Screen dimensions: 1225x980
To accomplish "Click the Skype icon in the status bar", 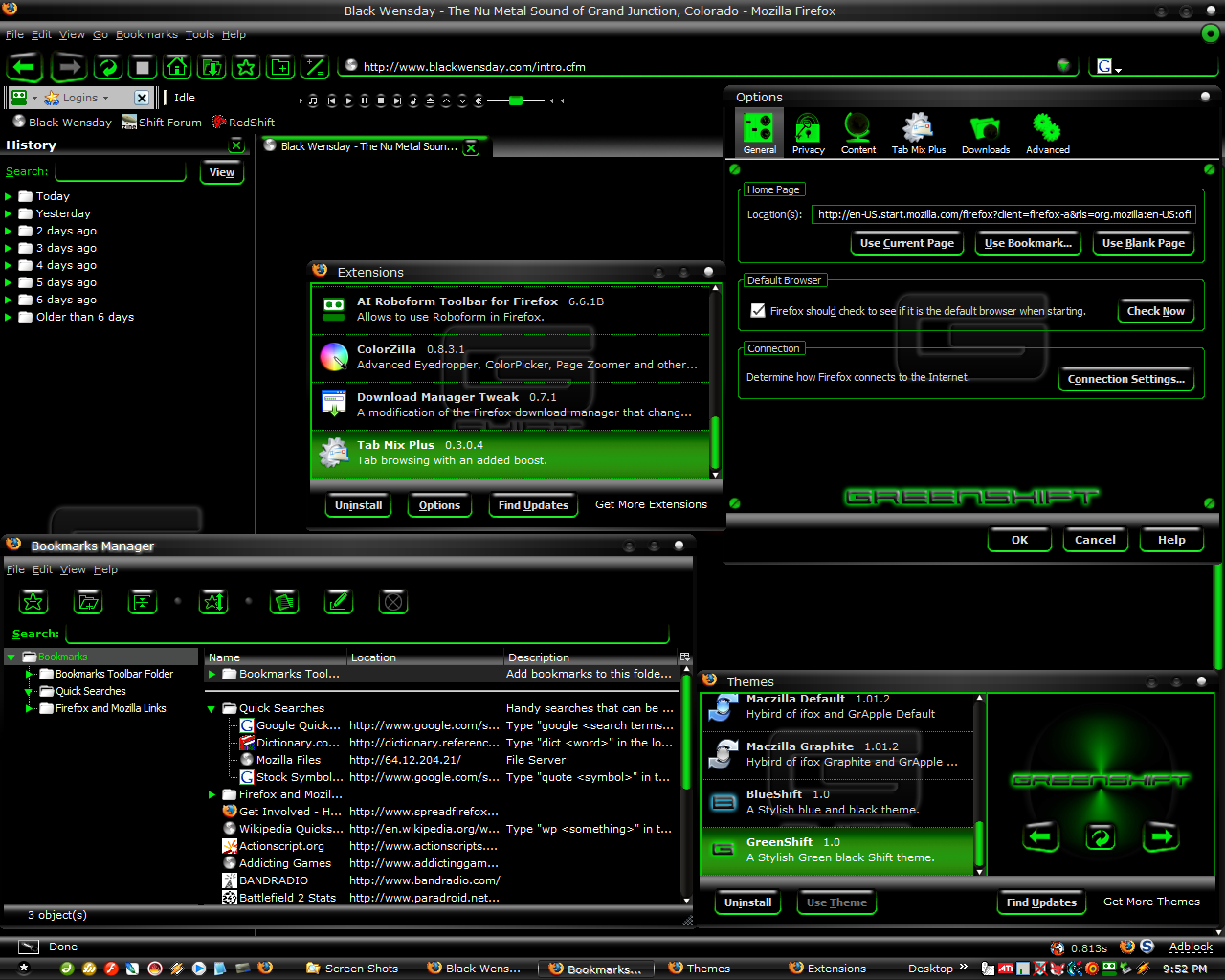I will (1146, 947).
